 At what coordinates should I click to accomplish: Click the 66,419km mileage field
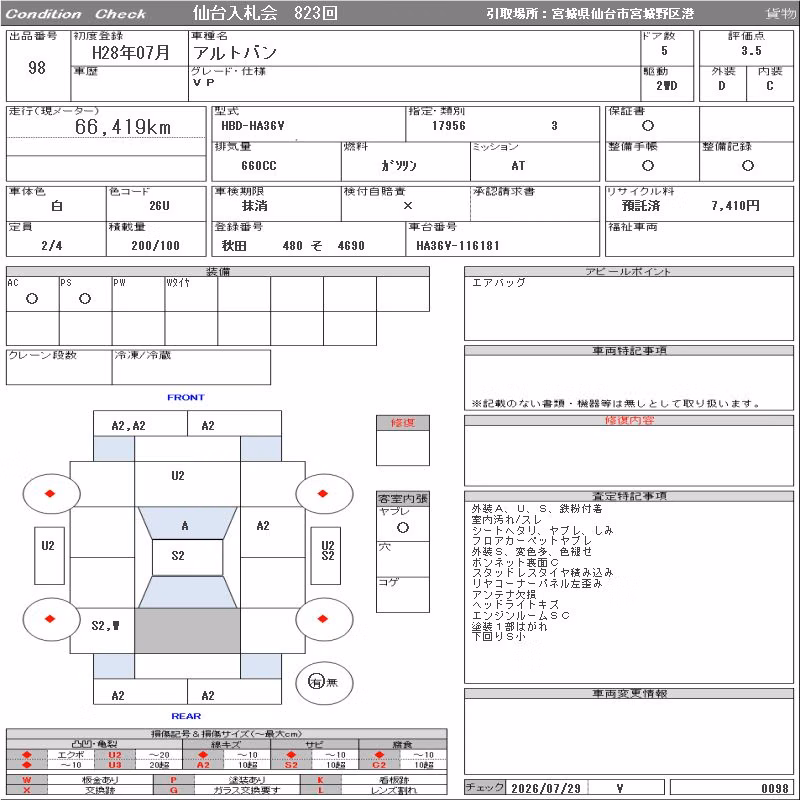[x=106, y=127]
